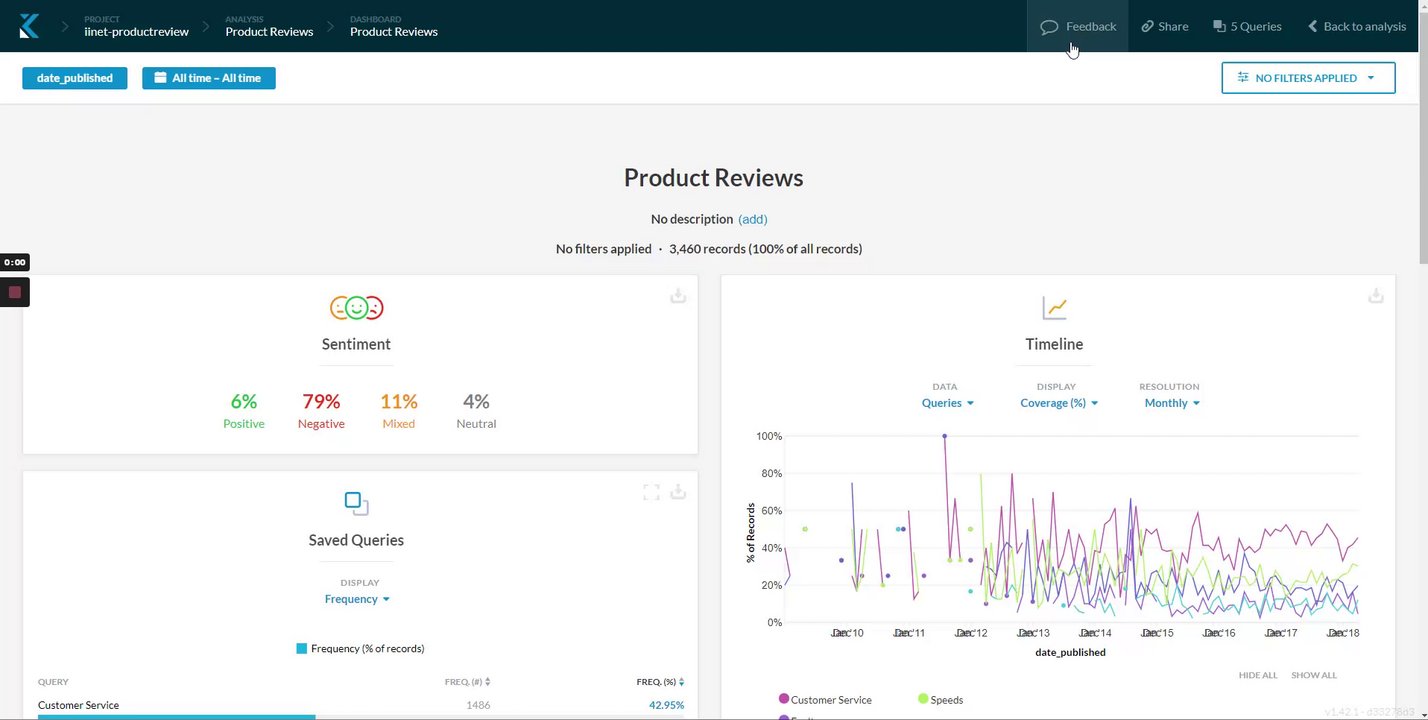
Task: Open the 5 Queries menu
Action: point(1247,26)
